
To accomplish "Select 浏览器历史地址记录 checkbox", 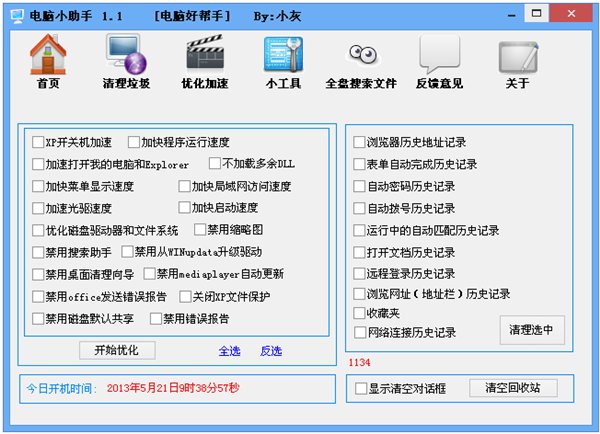I will tap(359, 142).
